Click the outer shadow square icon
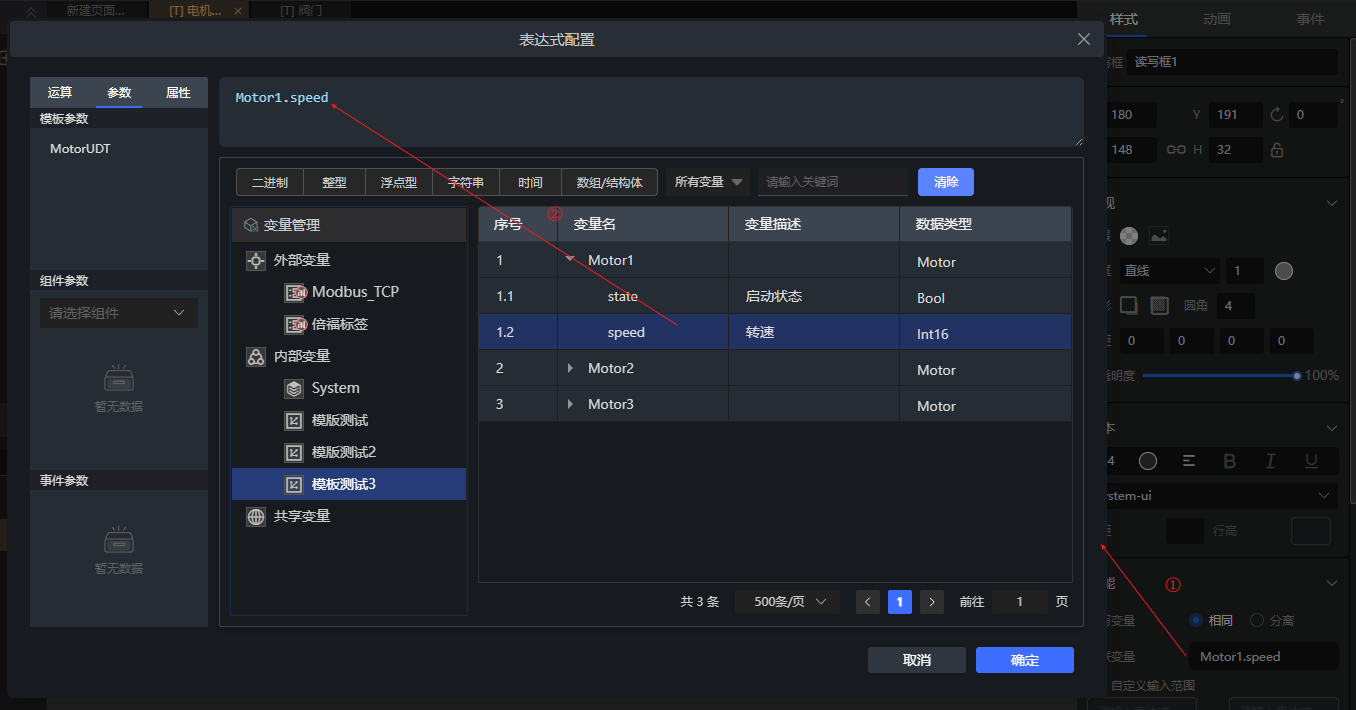This screenshot has height=710, width=1356. pyautogui.click(x=1128, y=305)
